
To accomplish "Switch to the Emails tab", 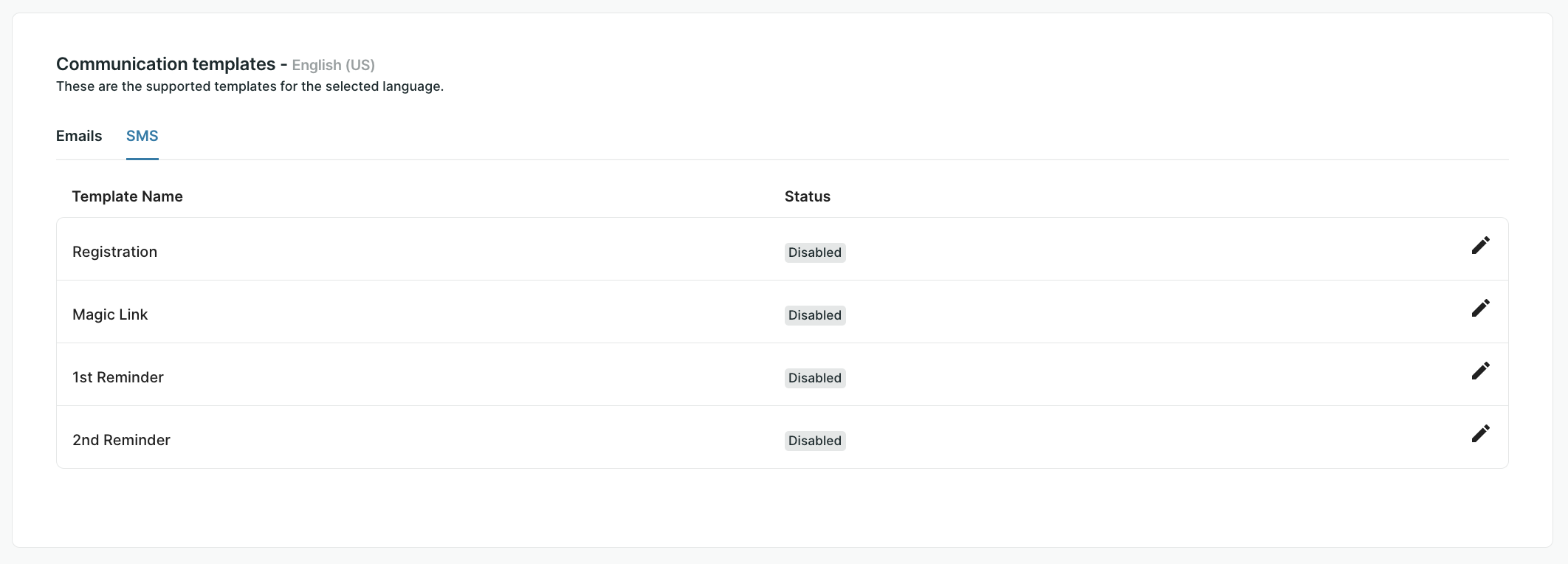I will tap(78, 136).
